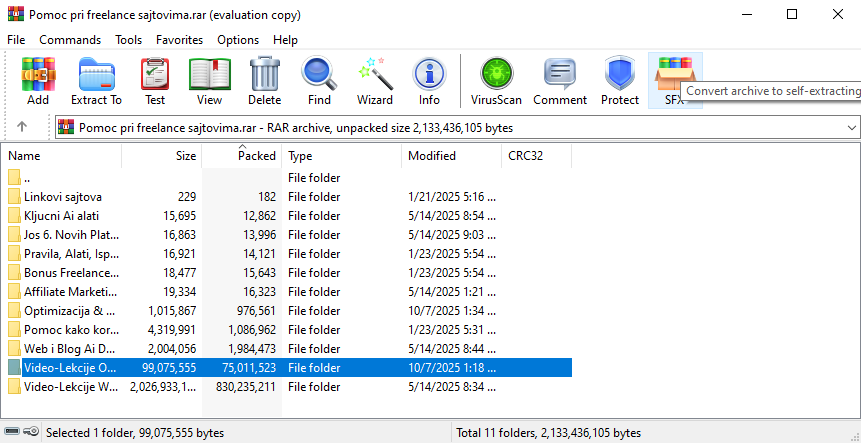Click the key password icon in status bar
This screenshot has width=861, height=443.
point(32,433)
